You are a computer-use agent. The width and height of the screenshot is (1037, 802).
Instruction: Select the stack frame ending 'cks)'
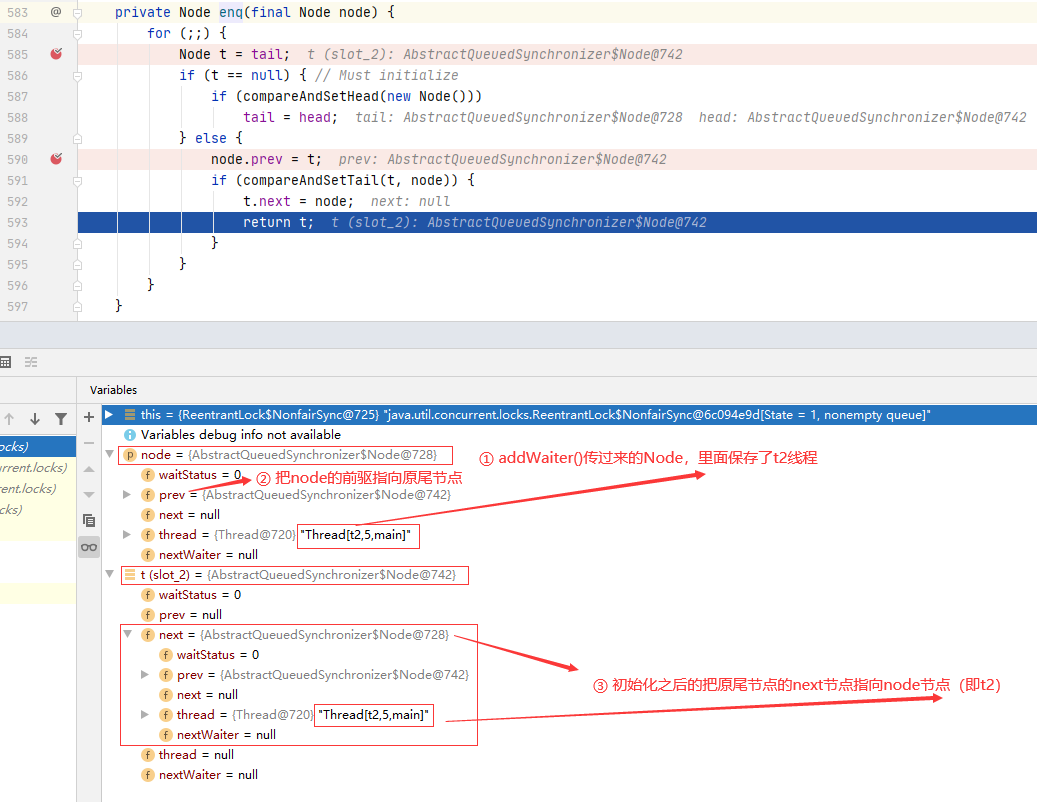pyautogui.click(x=38, y=510)
